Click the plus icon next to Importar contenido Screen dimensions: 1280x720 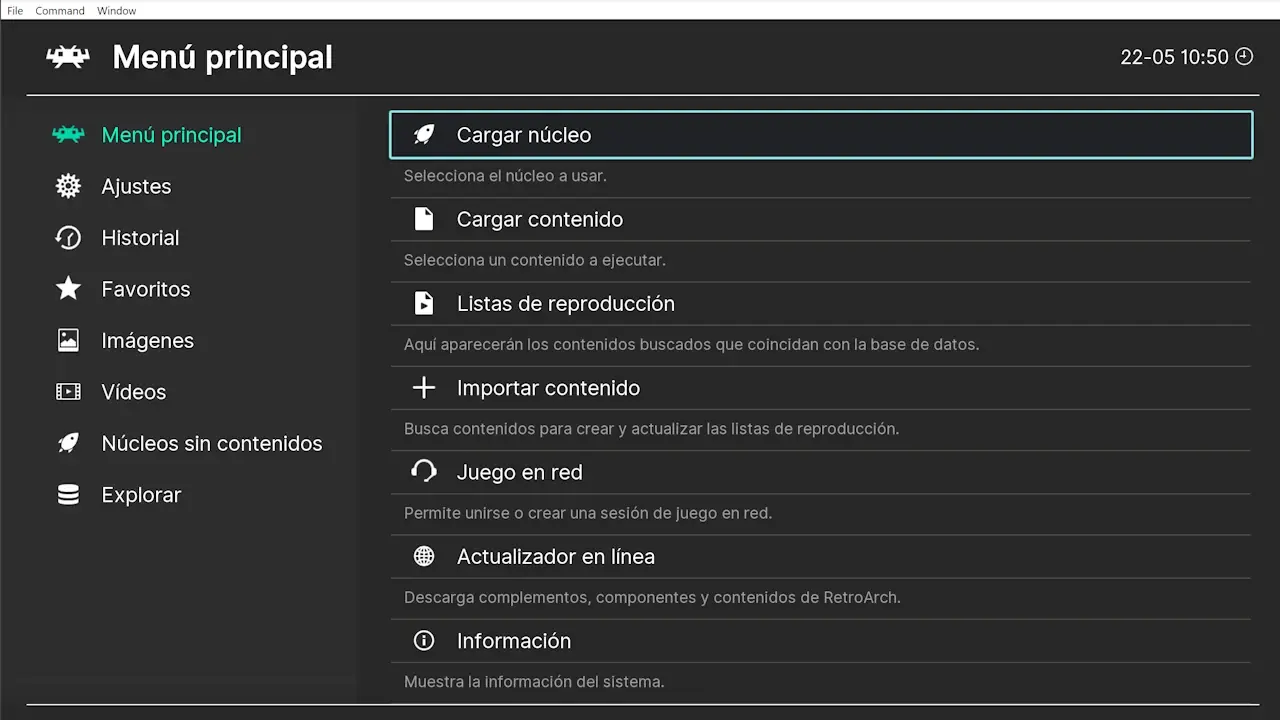tap(423, 387)
